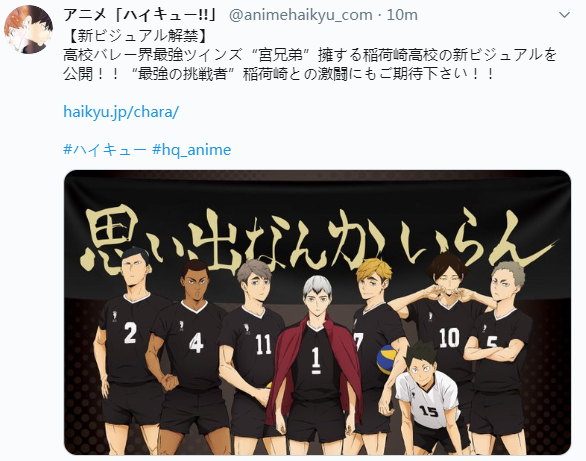Click player number 4 in the image

pyautogui.click(x=190, y=349)
